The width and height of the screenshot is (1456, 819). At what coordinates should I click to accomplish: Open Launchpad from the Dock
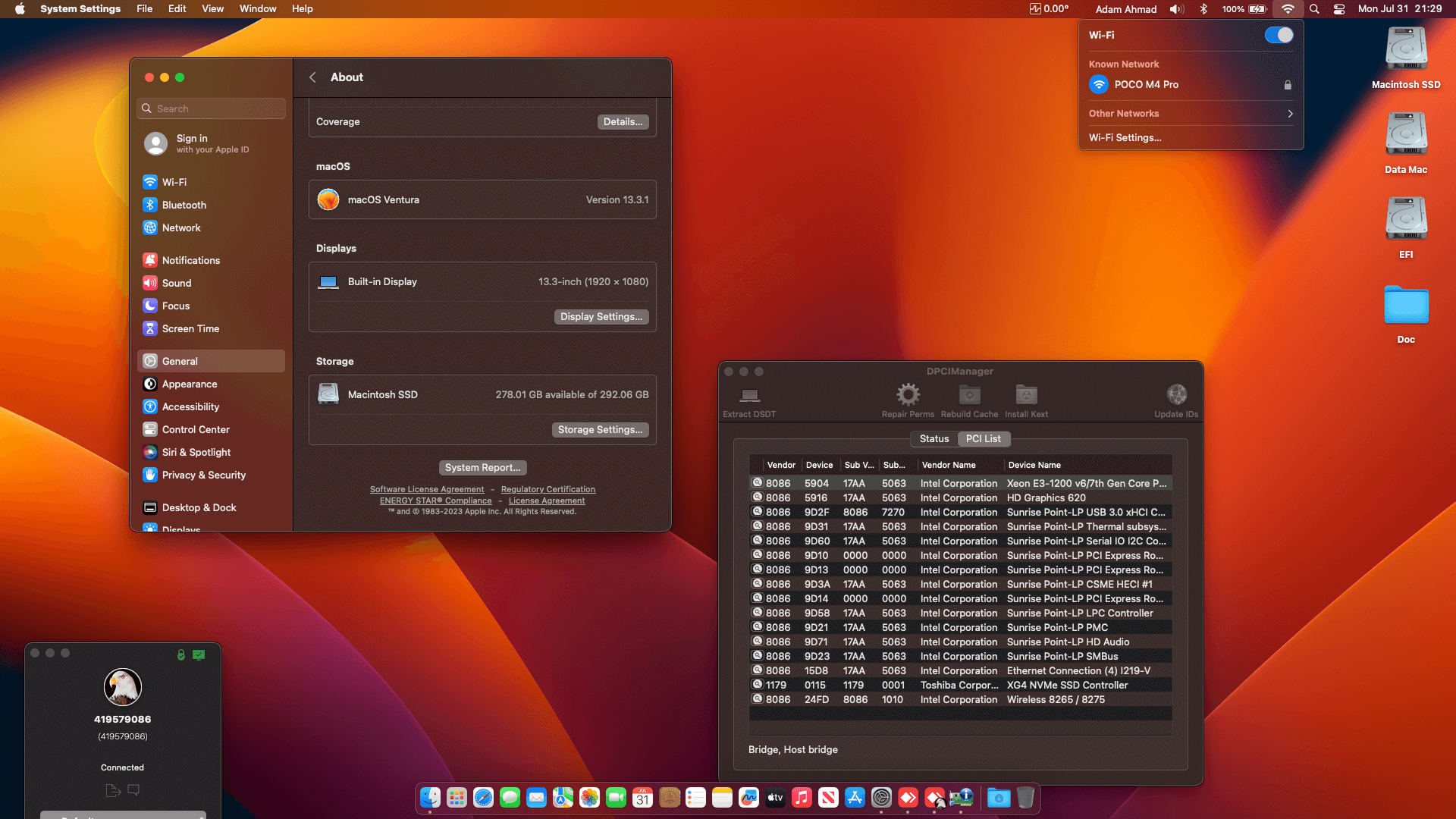[457, 798]
